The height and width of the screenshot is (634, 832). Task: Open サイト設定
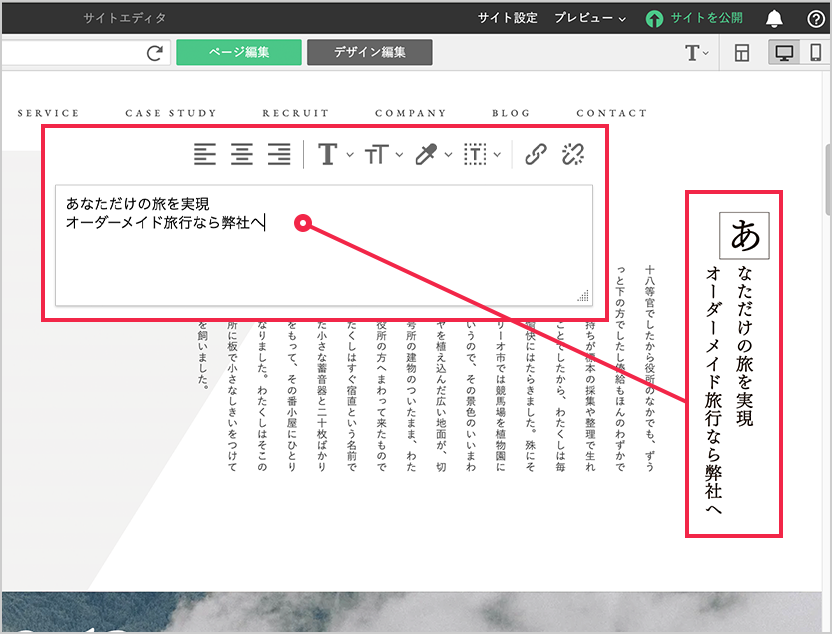[507, 18]
